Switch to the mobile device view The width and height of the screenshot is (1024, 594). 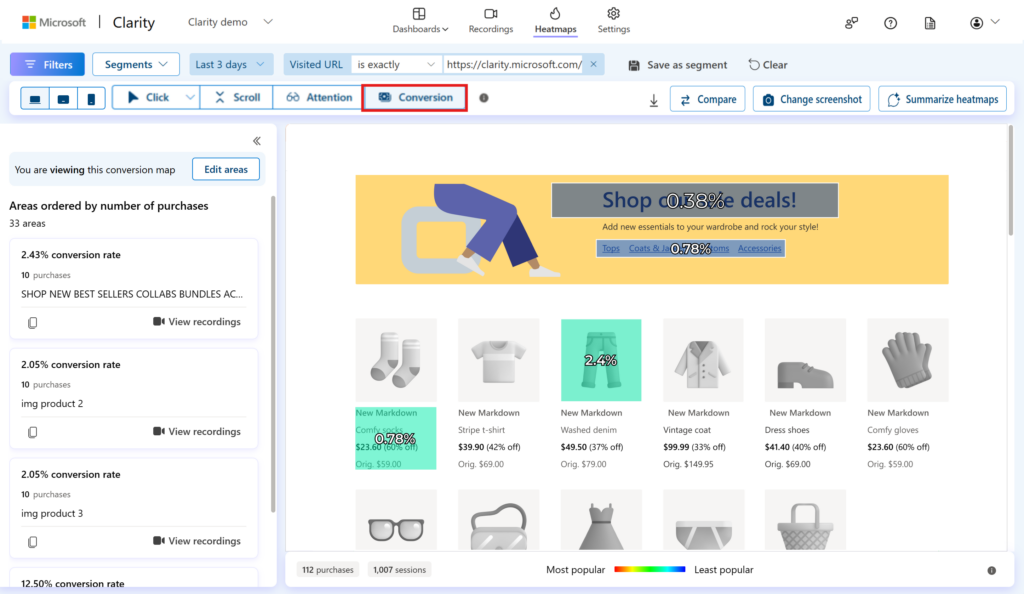91,98
